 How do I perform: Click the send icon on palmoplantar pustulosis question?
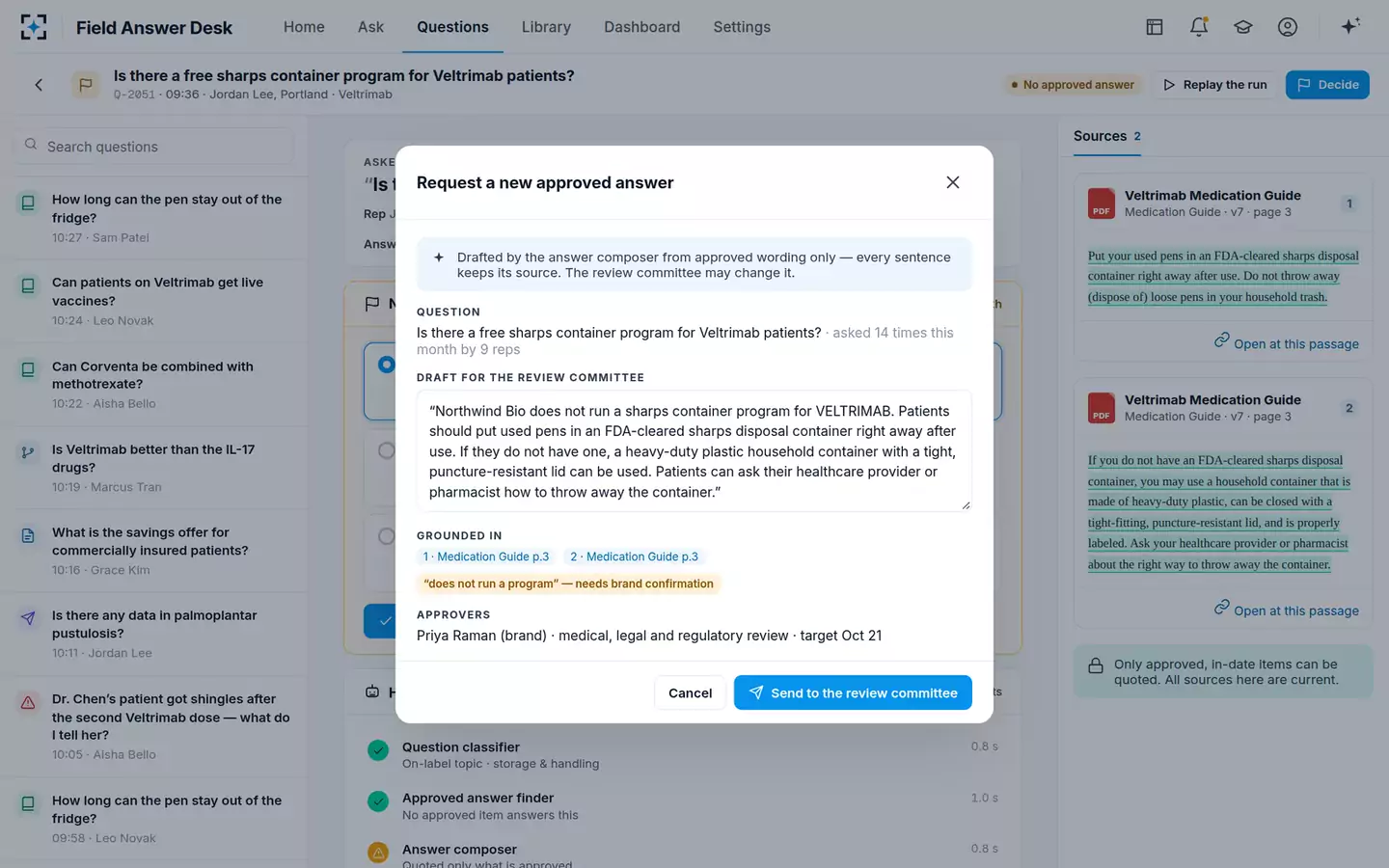[28, 618]
